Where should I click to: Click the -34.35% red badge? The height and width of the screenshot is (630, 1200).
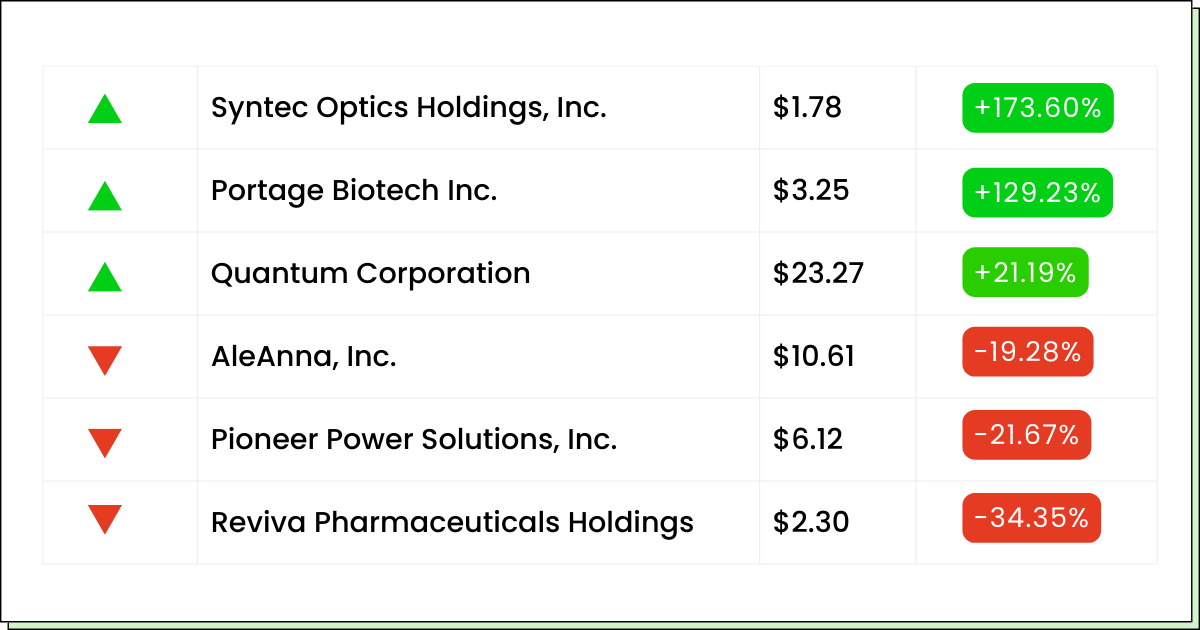pos(1031,518)
